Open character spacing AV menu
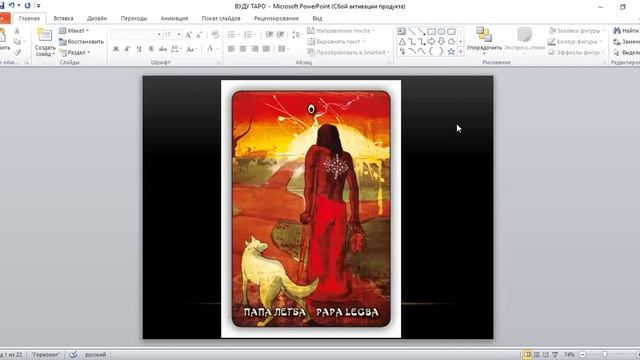This screenshot has width=640, height=360. 176,49
